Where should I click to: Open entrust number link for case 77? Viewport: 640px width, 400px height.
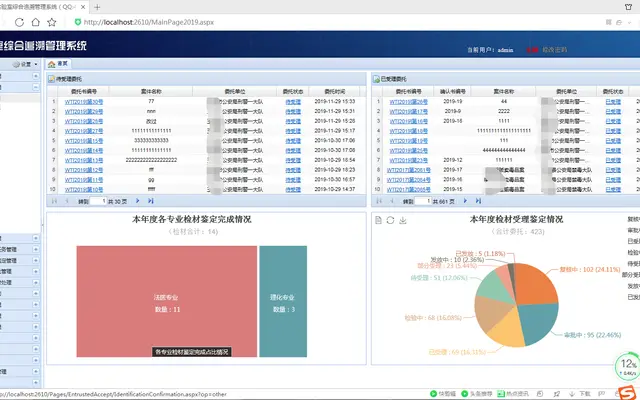[x=84, y=102]
